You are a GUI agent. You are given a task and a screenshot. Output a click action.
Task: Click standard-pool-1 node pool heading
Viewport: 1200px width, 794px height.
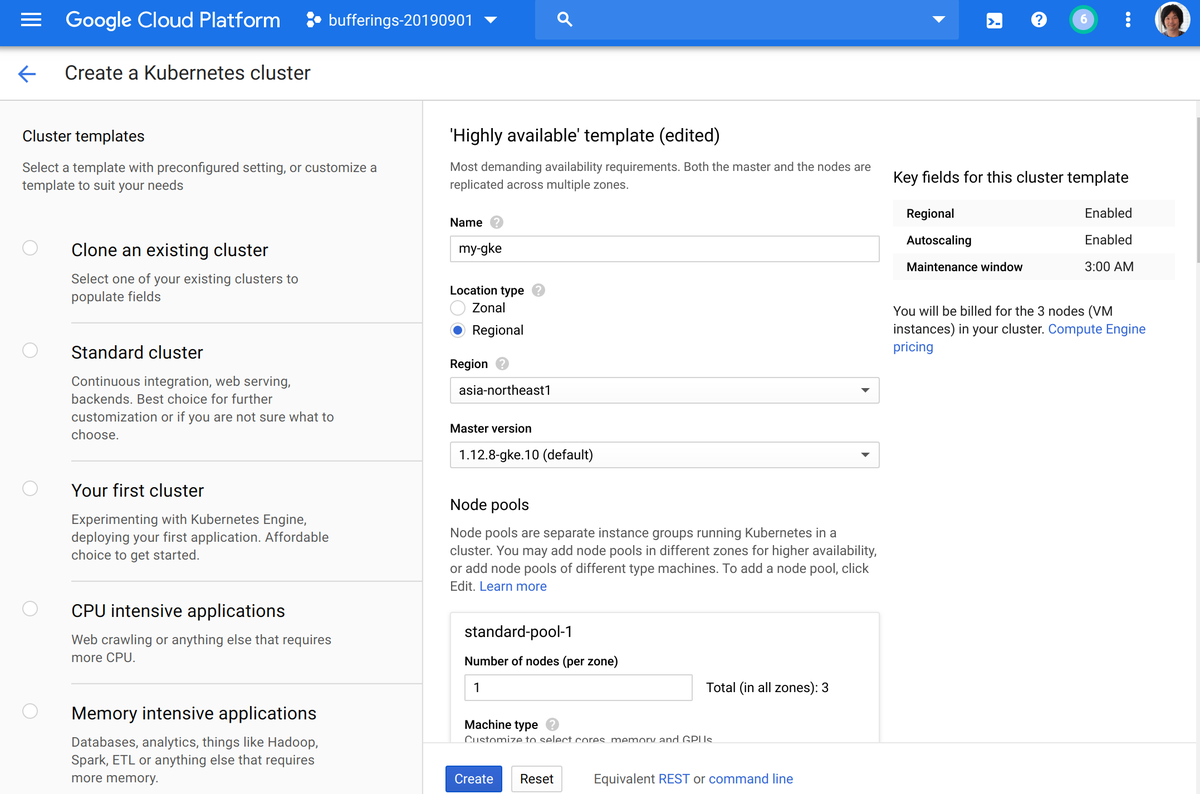pos(519,632)
